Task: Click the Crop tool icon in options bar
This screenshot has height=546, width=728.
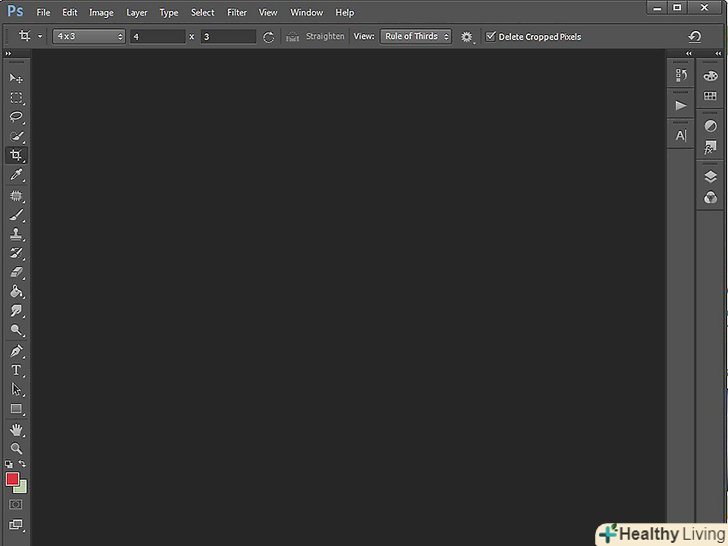Action: click(25, 36)
